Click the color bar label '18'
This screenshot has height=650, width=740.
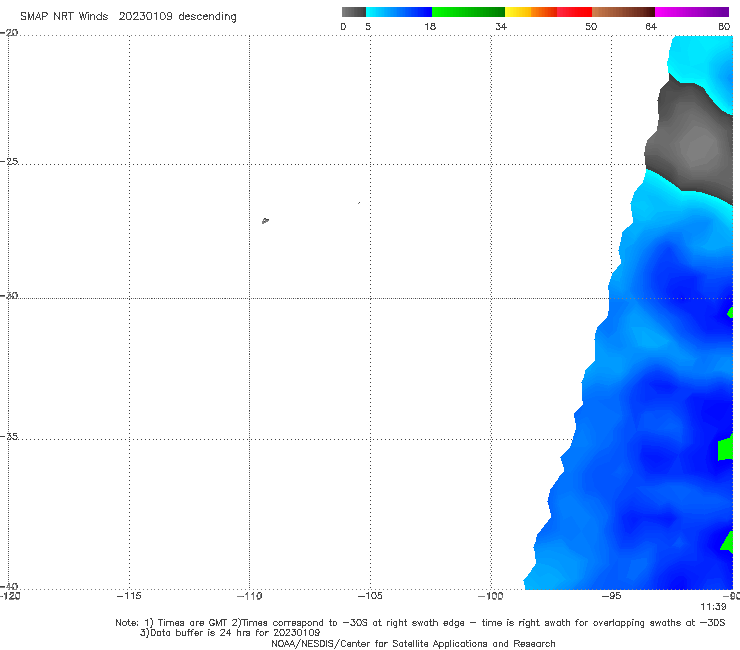point(430,26)
